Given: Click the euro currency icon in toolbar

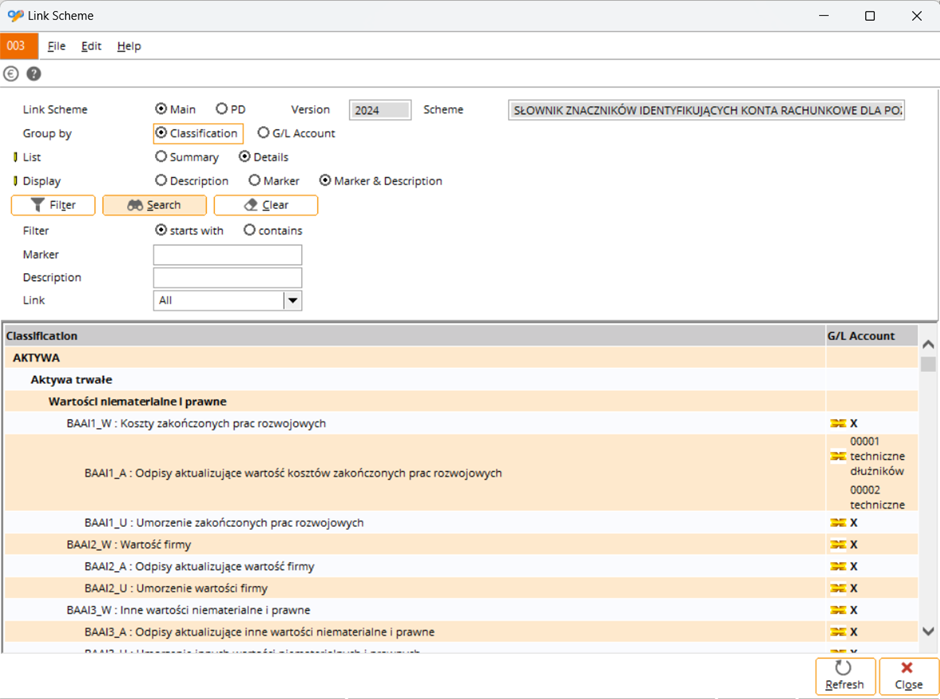Looking at the screenshot, I should point(12,74).
